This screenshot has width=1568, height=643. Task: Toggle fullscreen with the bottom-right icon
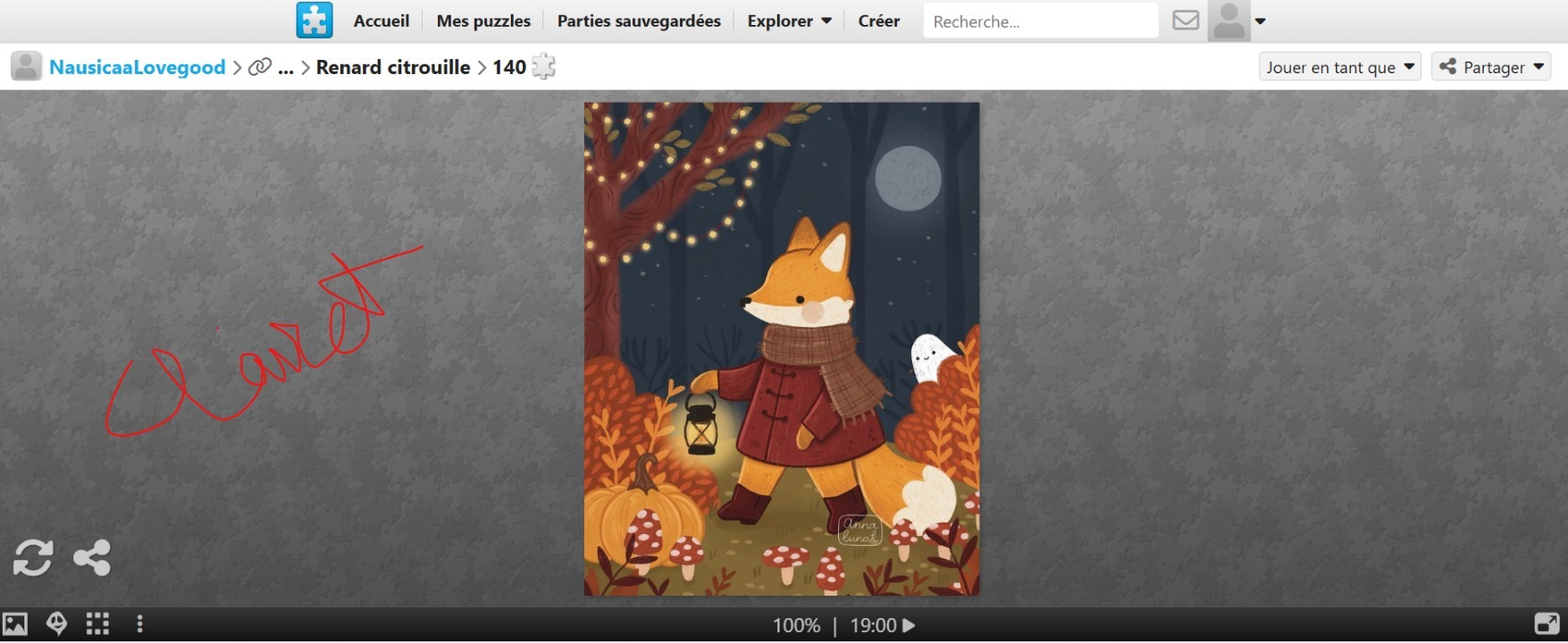tap(1547, 623)
